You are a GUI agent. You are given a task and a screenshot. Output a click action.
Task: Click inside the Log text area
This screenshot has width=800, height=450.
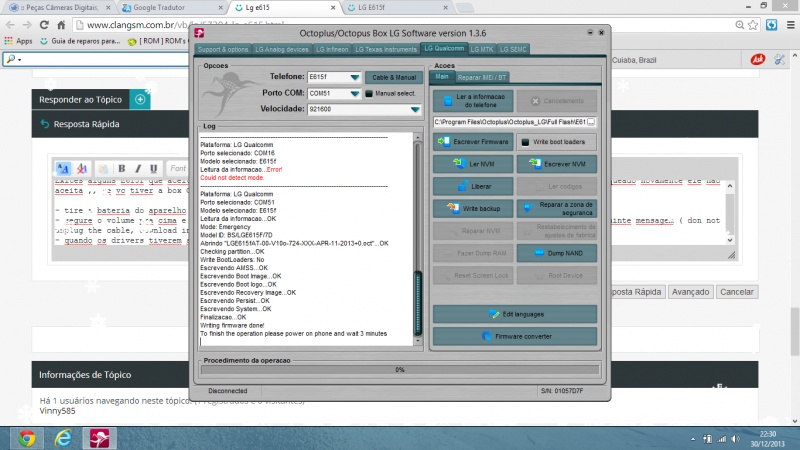306,239
